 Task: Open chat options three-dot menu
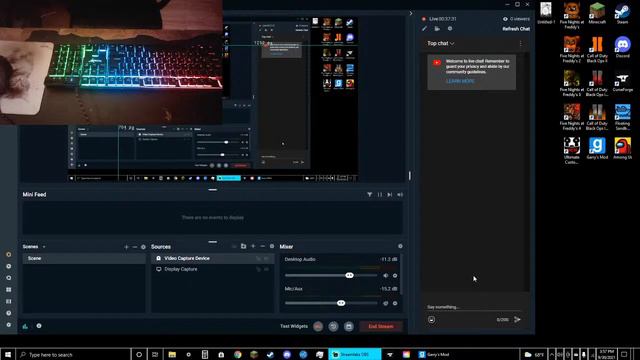520,44
